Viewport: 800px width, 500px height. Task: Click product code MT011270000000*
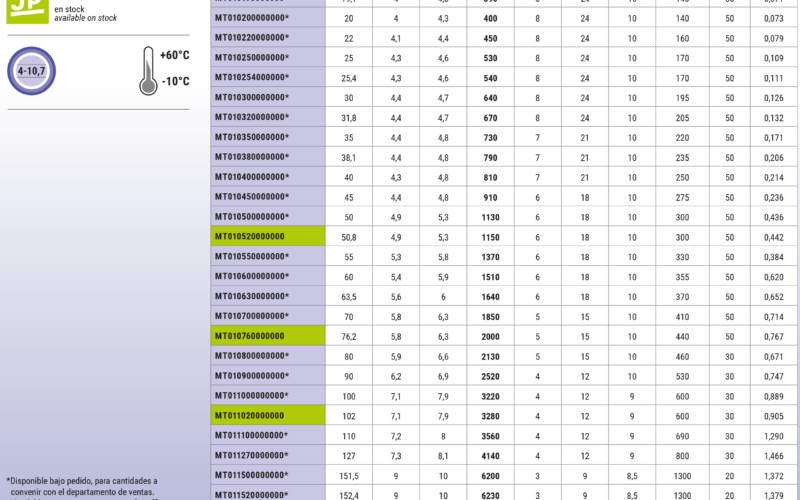tap(251, 456)
